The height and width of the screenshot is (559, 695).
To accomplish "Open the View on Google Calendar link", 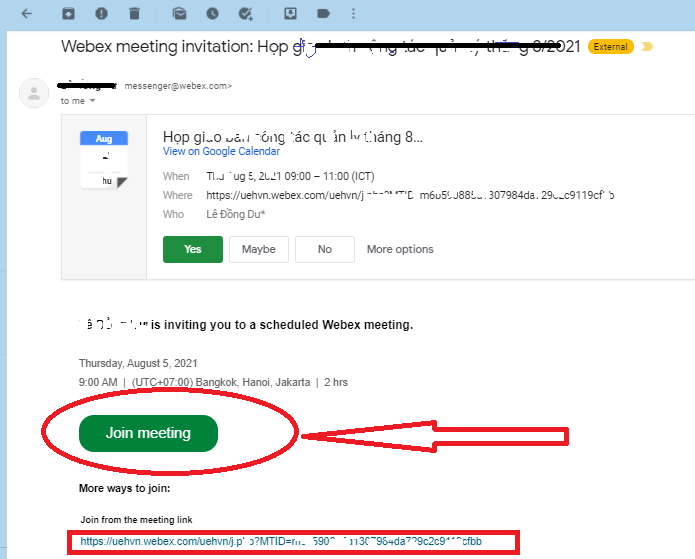I will [x=221, y=151].
